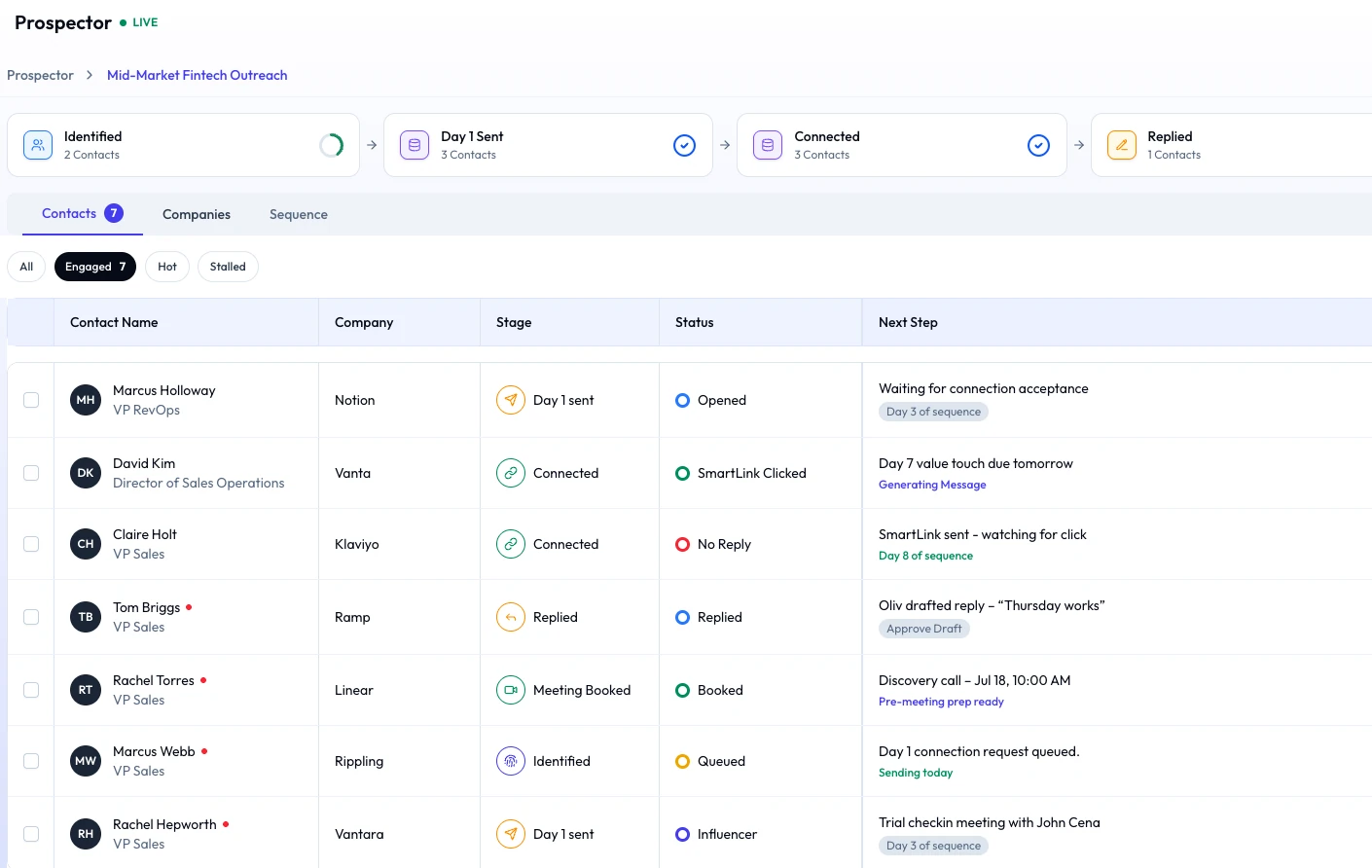
Task: Open Mid-Market Fintech Outreach breadcrumb
Action: tap(198, 75)
